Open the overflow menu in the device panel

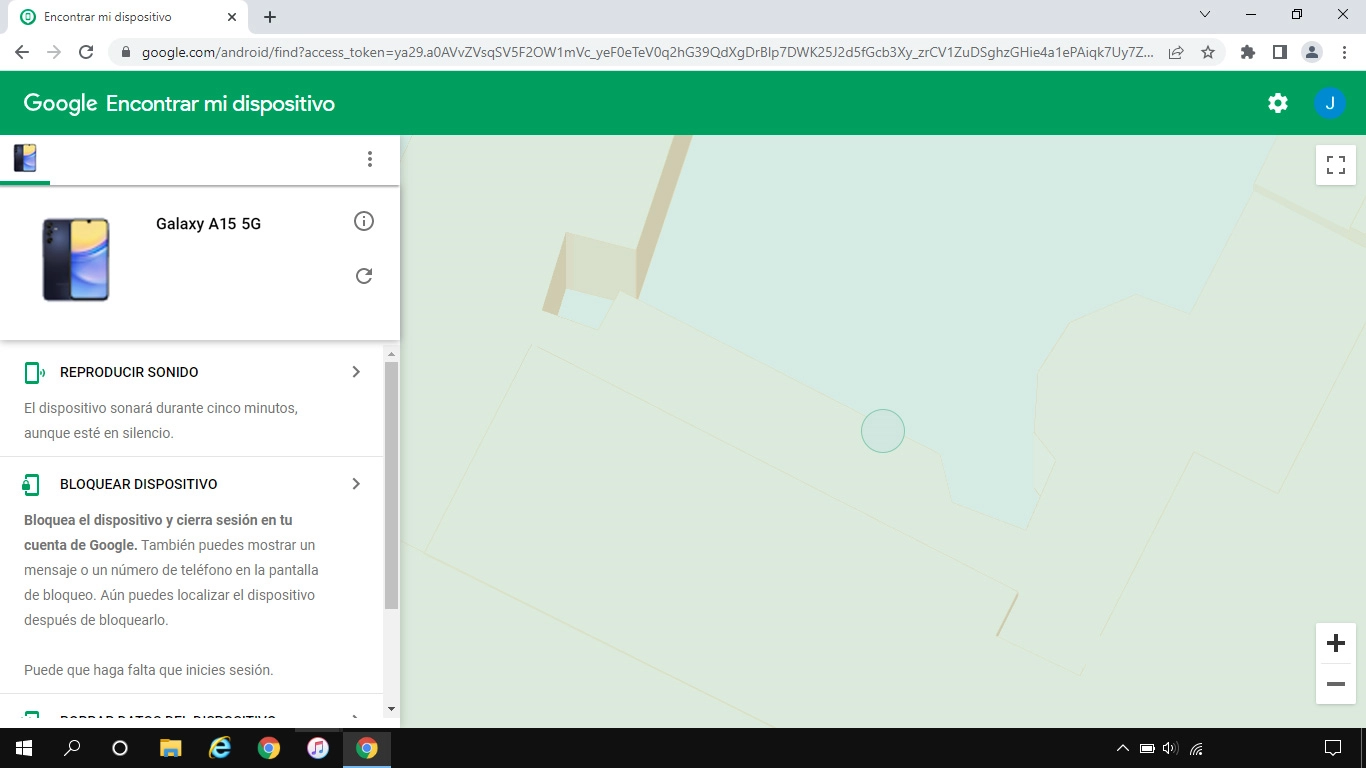(370, 158)
